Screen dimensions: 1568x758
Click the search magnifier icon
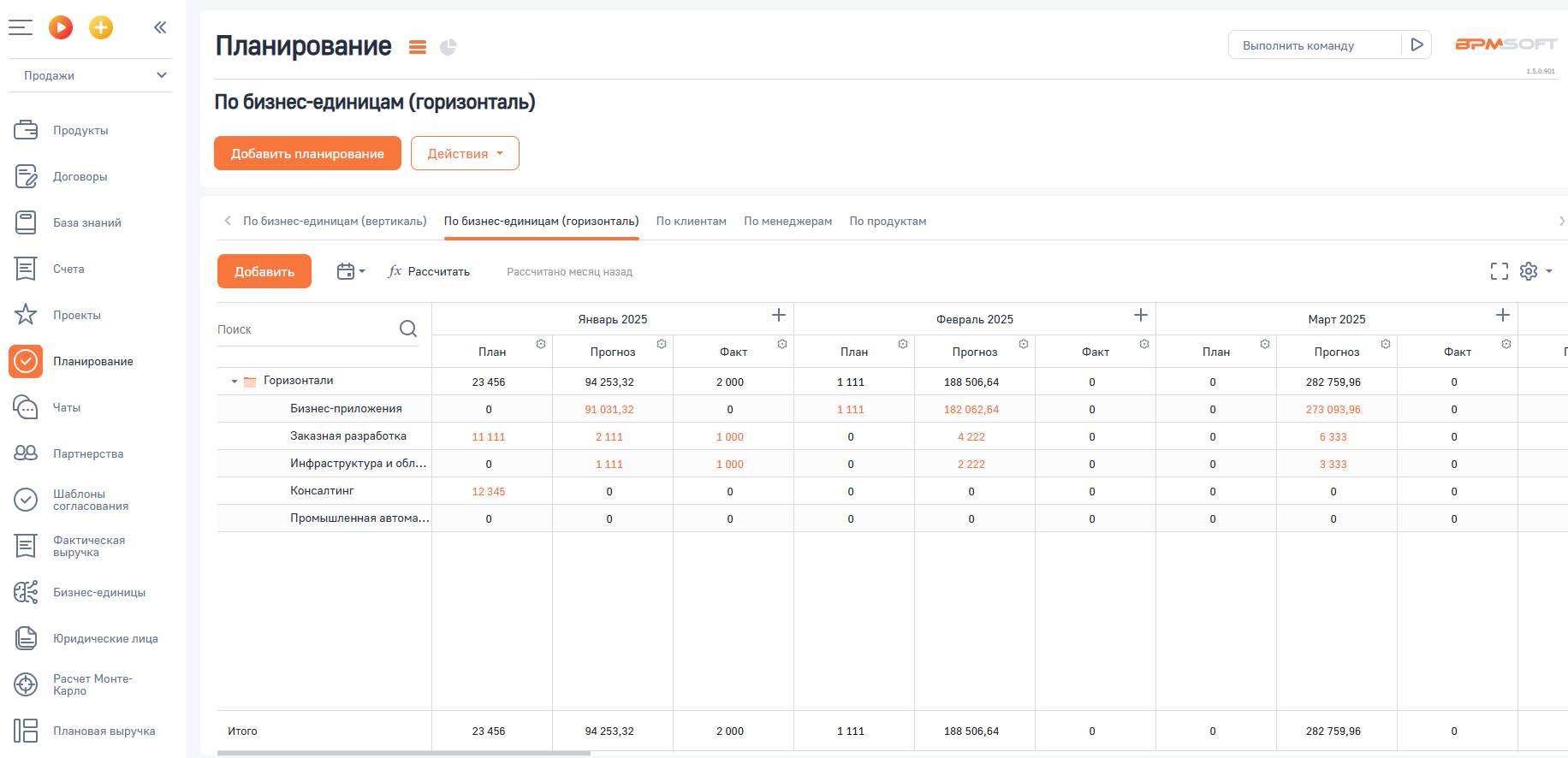pos(408,329)
